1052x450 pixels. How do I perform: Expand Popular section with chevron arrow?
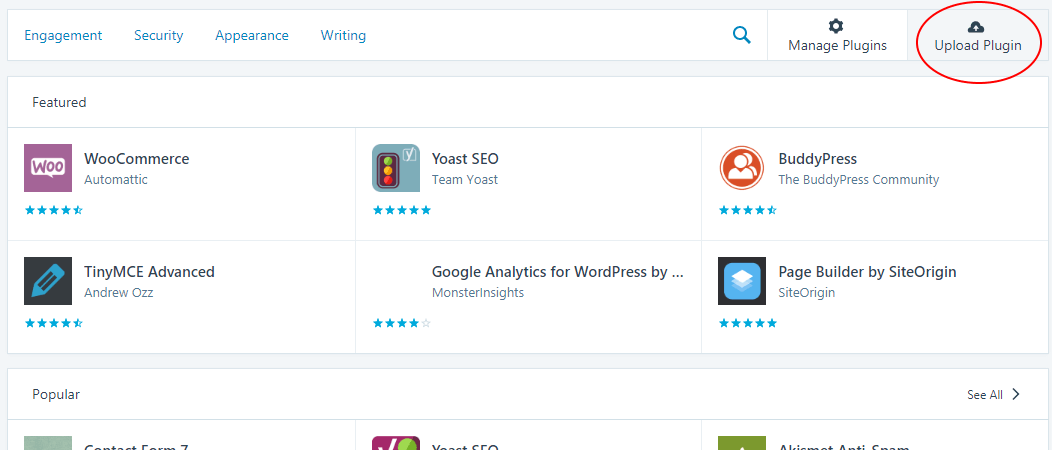click(1016, 394)
